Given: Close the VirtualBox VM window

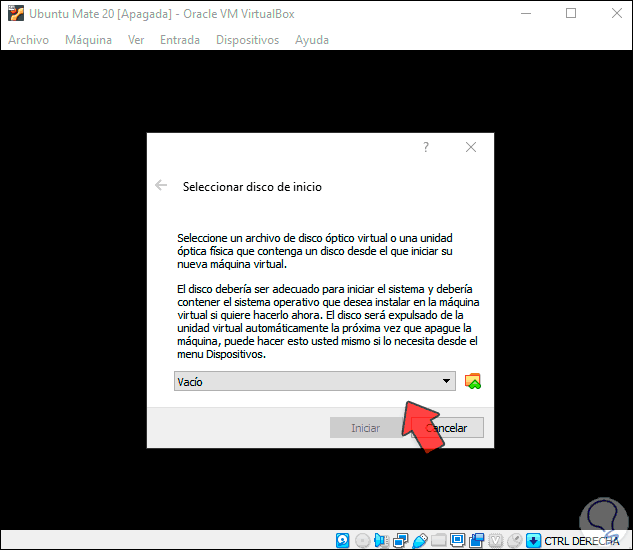Looking at the screenshot, I should coord(616,13).
